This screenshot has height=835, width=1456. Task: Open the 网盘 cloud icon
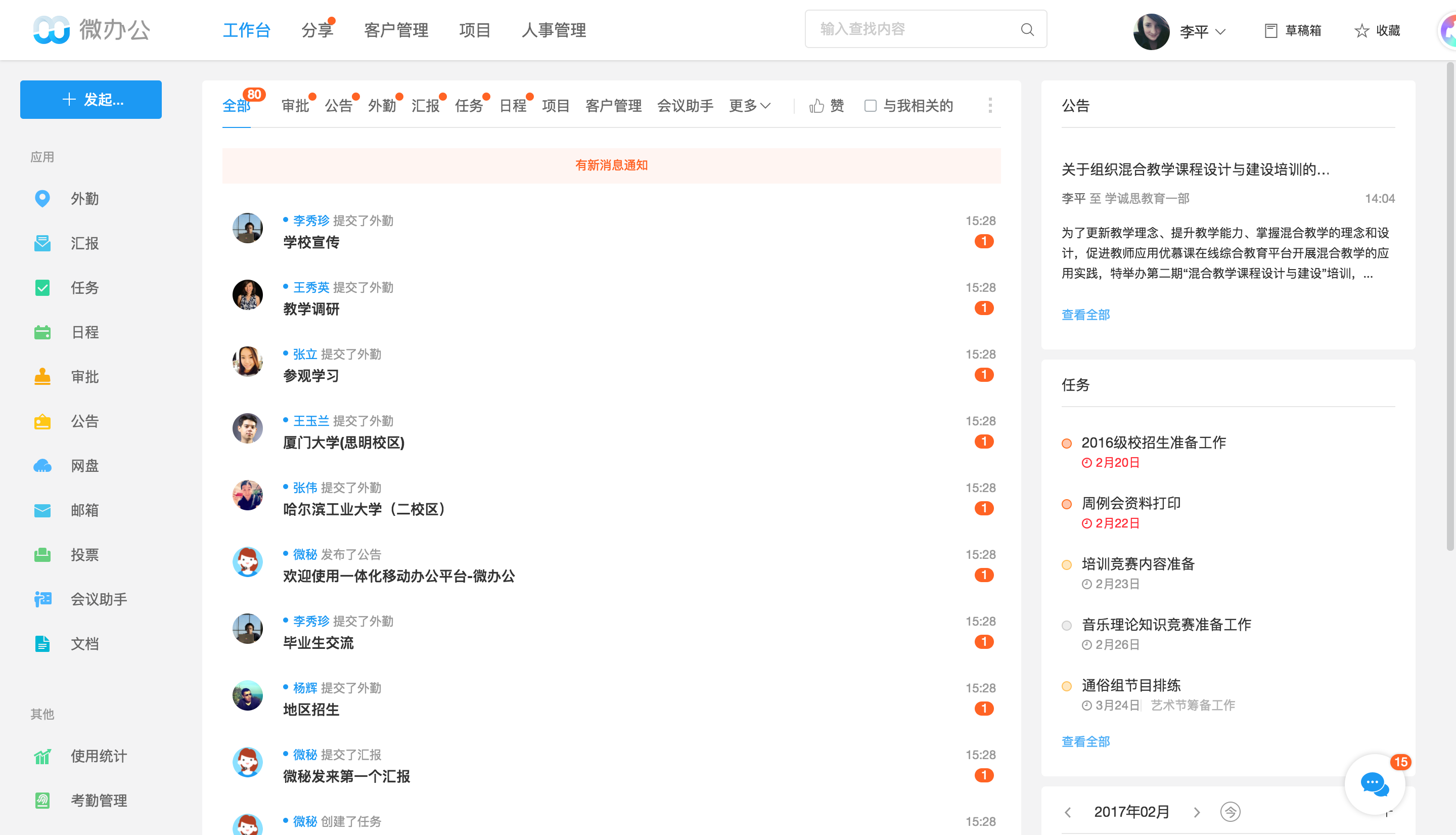click(42, 466)
